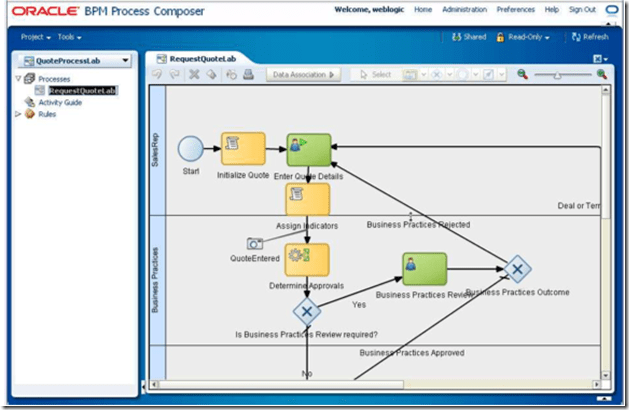
Task: Click the eraser icon in editor toolbar
Action: tap(211, 74)
